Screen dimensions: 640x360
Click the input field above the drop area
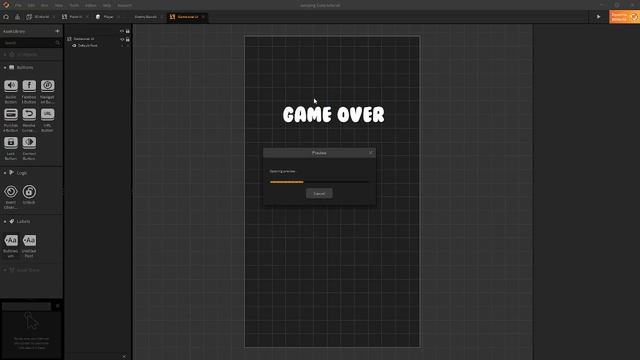click(27, 306)
